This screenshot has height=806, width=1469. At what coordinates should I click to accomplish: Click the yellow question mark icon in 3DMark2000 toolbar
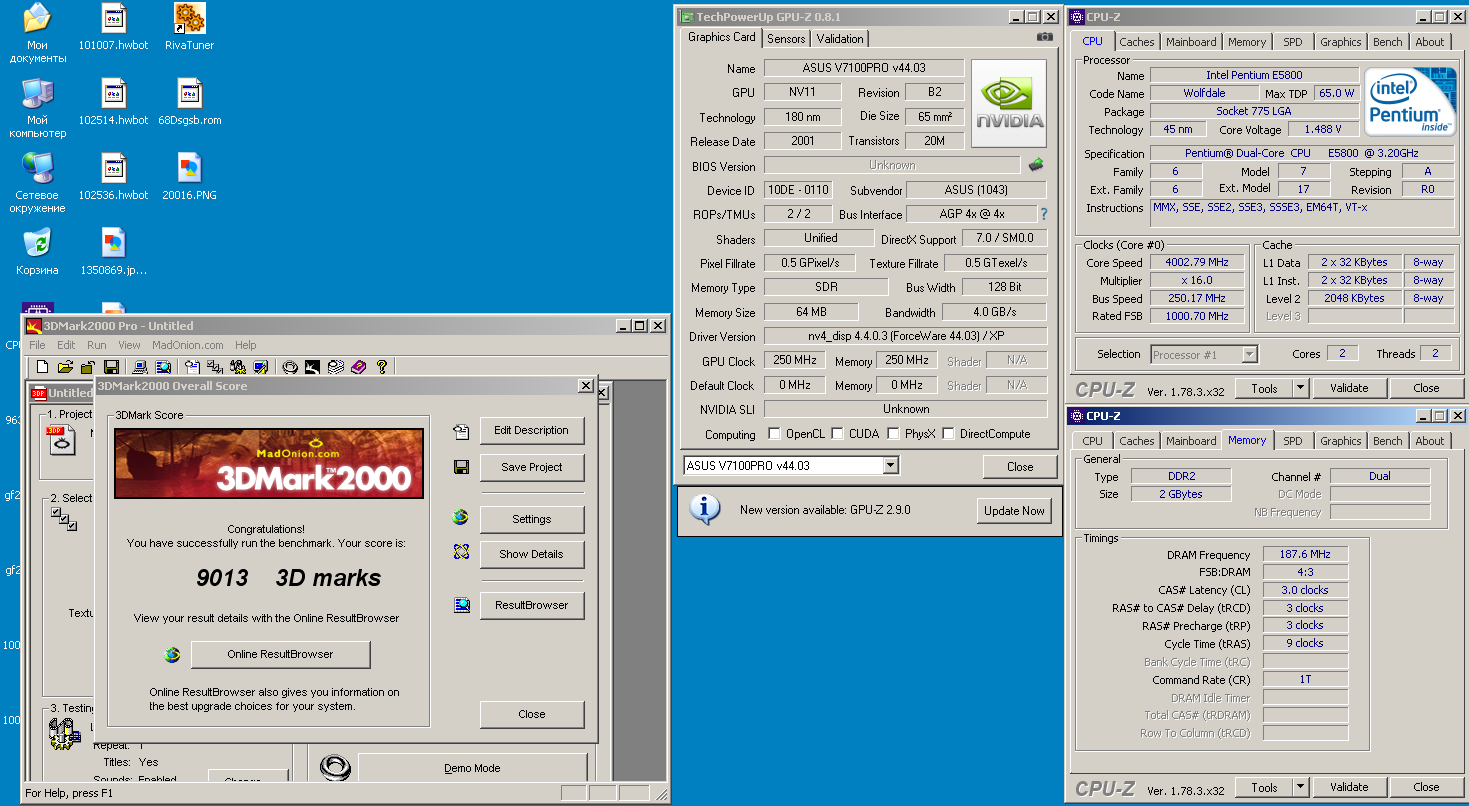(381, 367)
